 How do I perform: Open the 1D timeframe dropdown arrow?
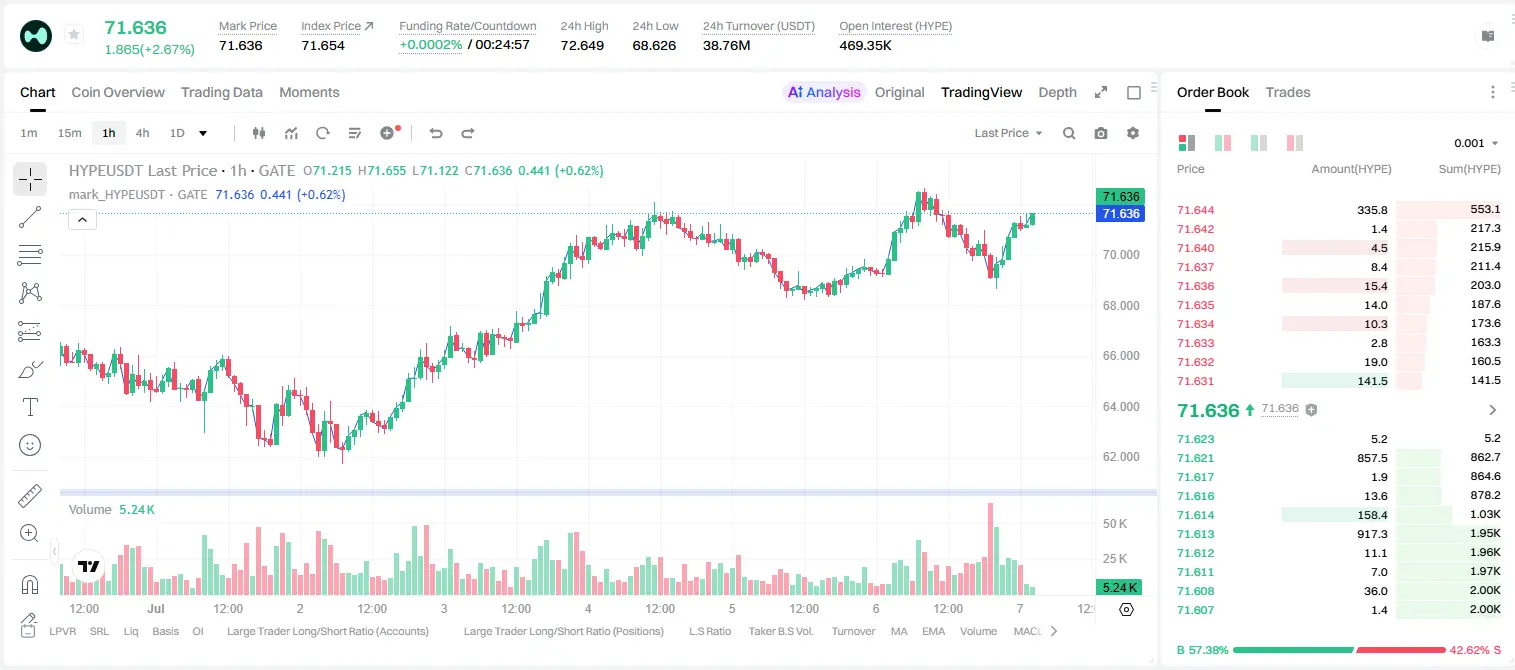click(x=203, y=133)
